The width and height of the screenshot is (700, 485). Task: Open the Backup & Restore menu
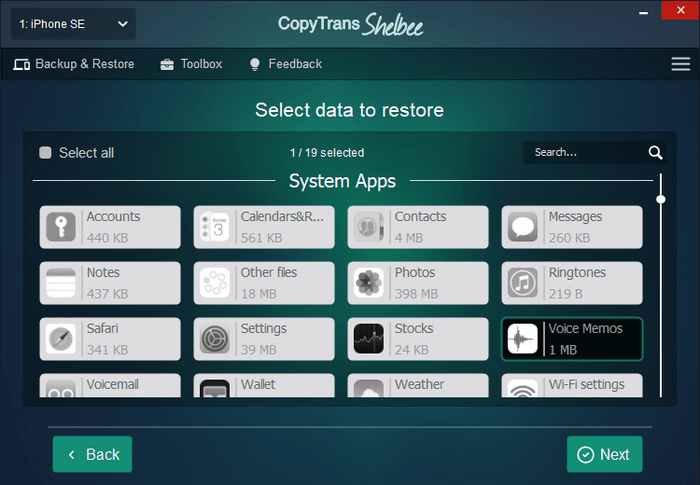74,64
